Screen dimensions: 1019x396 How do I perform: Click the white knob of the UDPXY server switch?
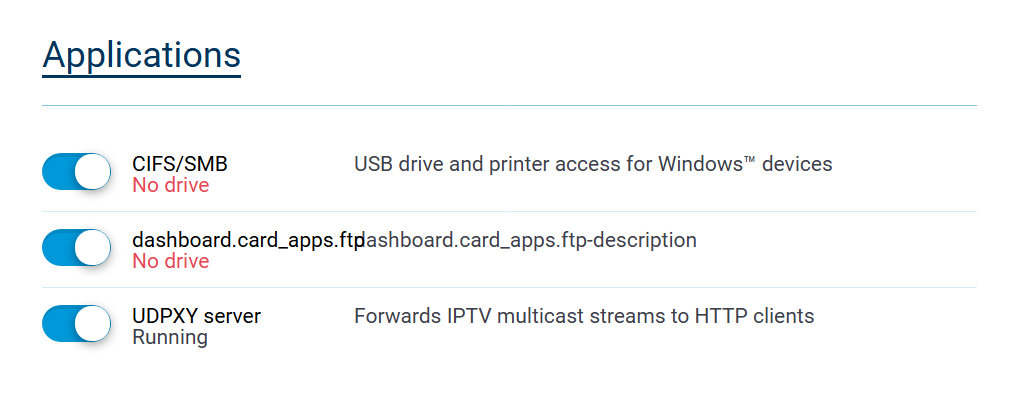pos(92,324)
